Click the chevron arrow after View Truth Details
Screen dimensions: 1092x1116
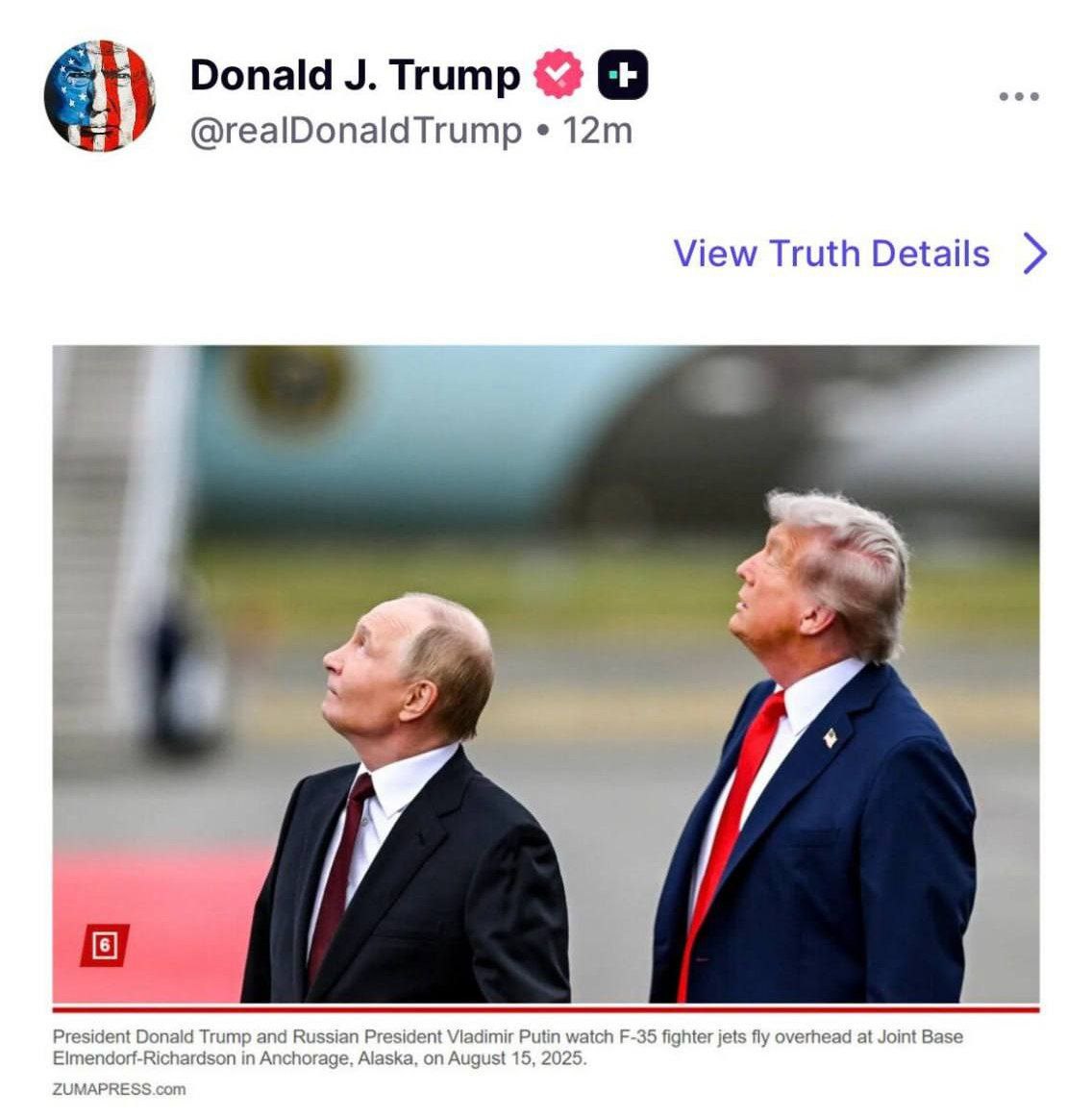[1035, 253]
